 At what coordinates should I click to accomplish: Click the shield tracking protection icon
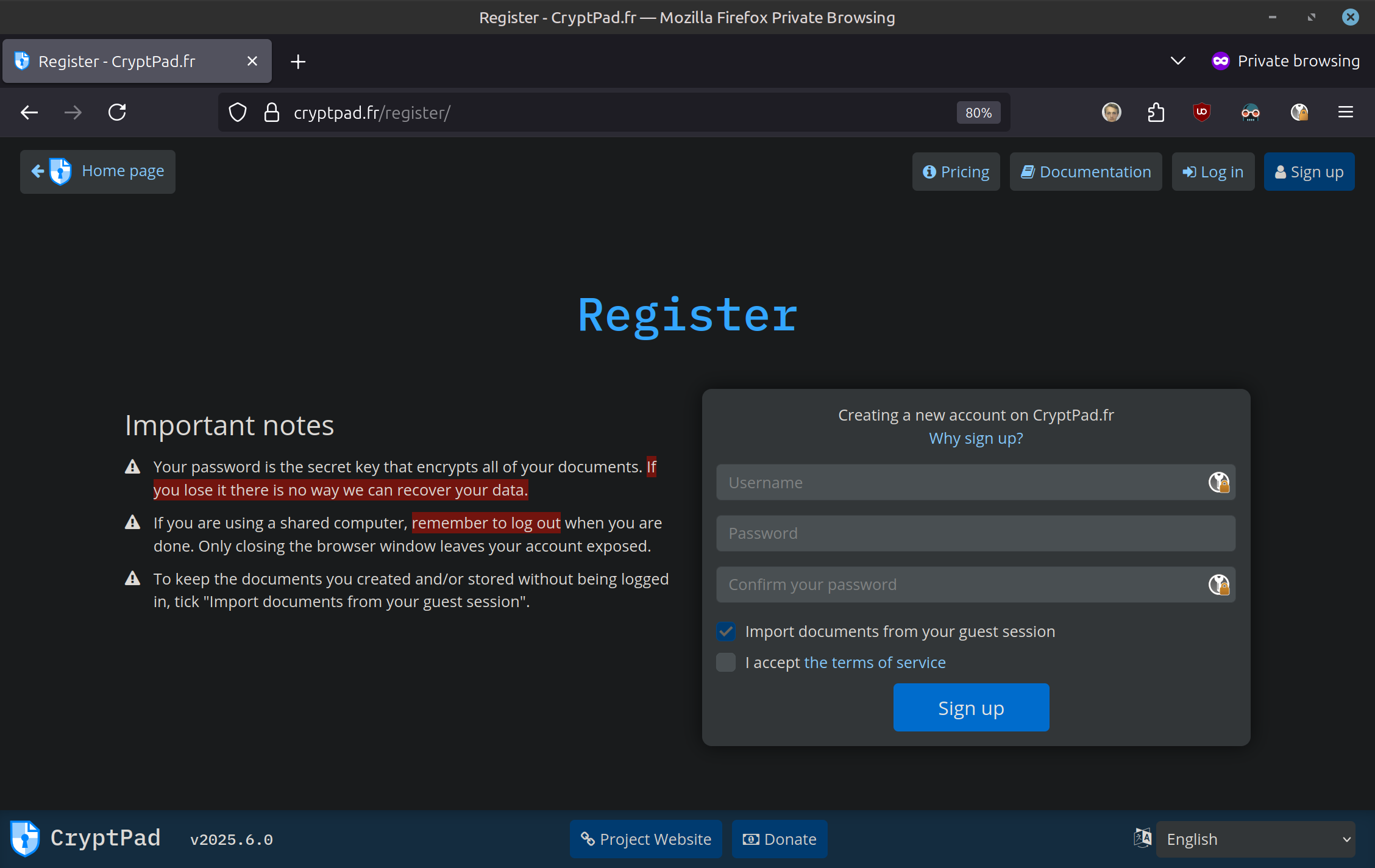[x=238, y=113]
